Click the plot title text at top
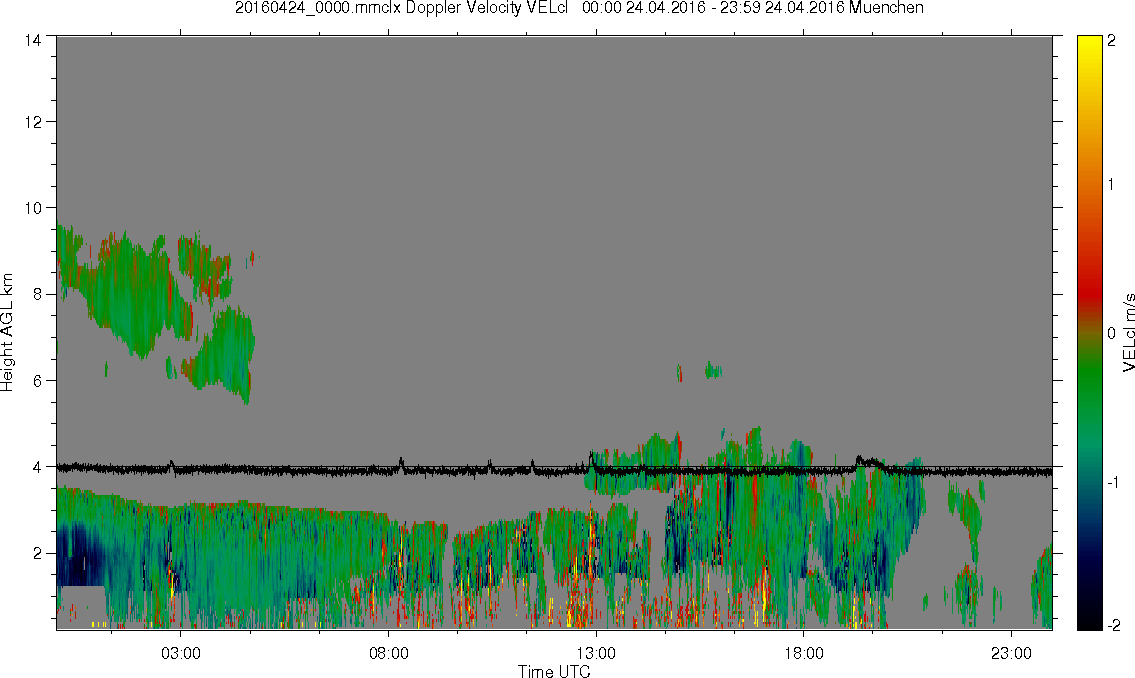Viewport: 1135px width, 678px height. (579, 8)
